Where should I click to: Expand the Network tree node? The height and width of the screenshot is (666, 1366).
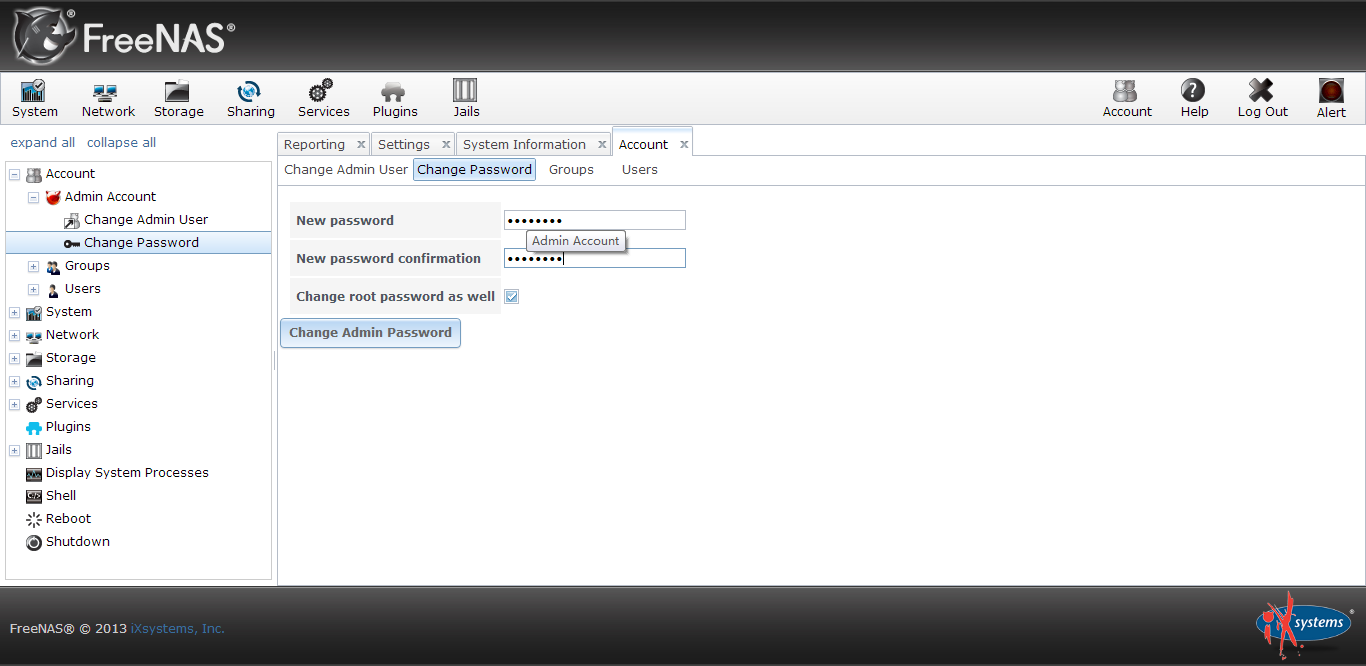click(14, 335)
